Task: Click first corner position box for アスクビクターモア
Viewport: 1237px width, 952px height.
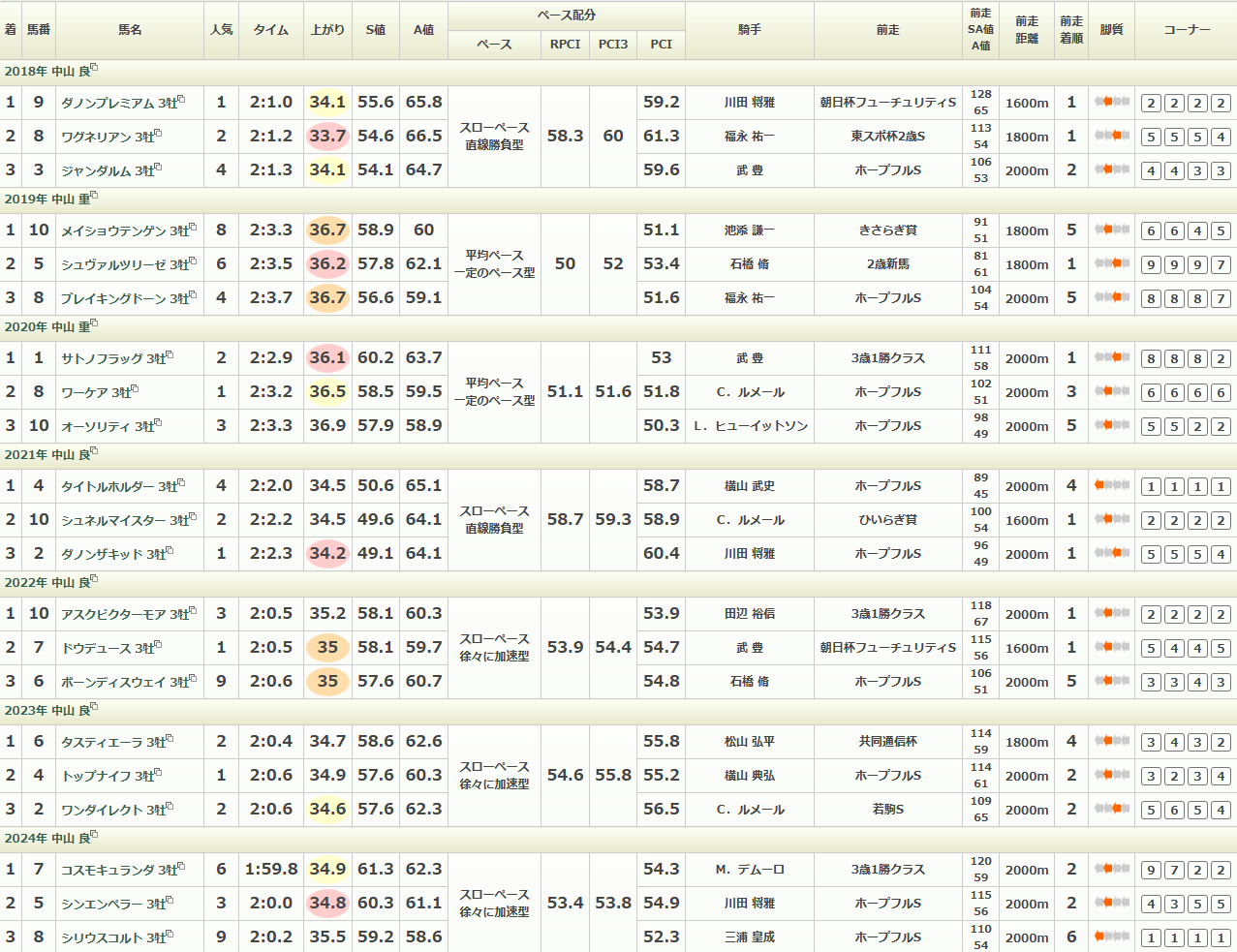Action: point(1151,615)
